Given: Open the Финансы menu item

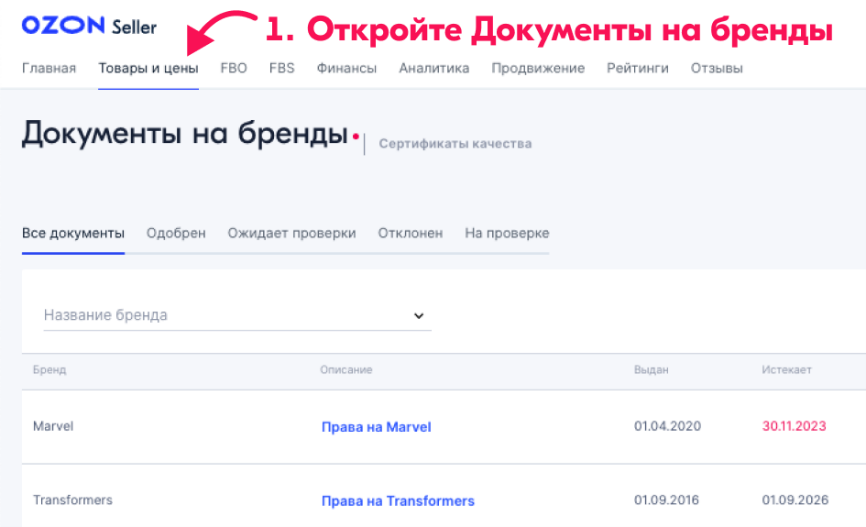Looking at the screenshot, I should coord(346,69).
